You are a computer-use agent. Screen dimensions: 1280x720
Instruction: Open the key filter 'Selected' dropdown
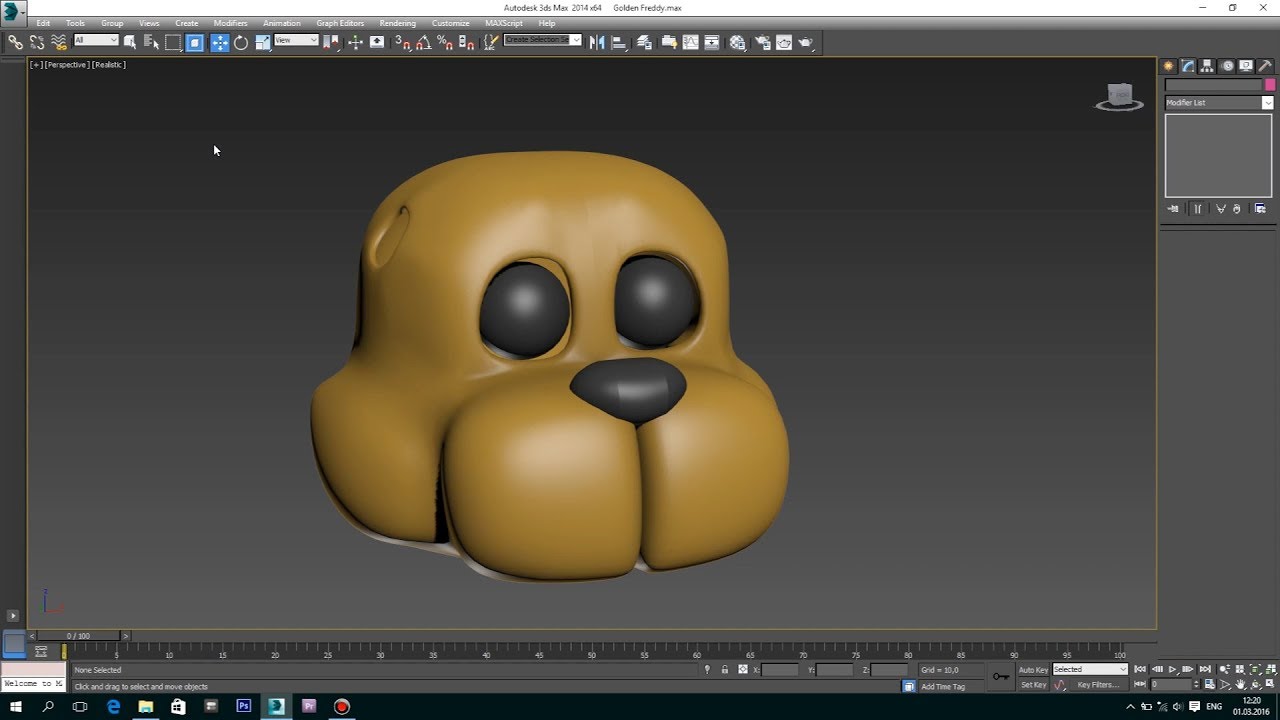(x=1090, y=669)
